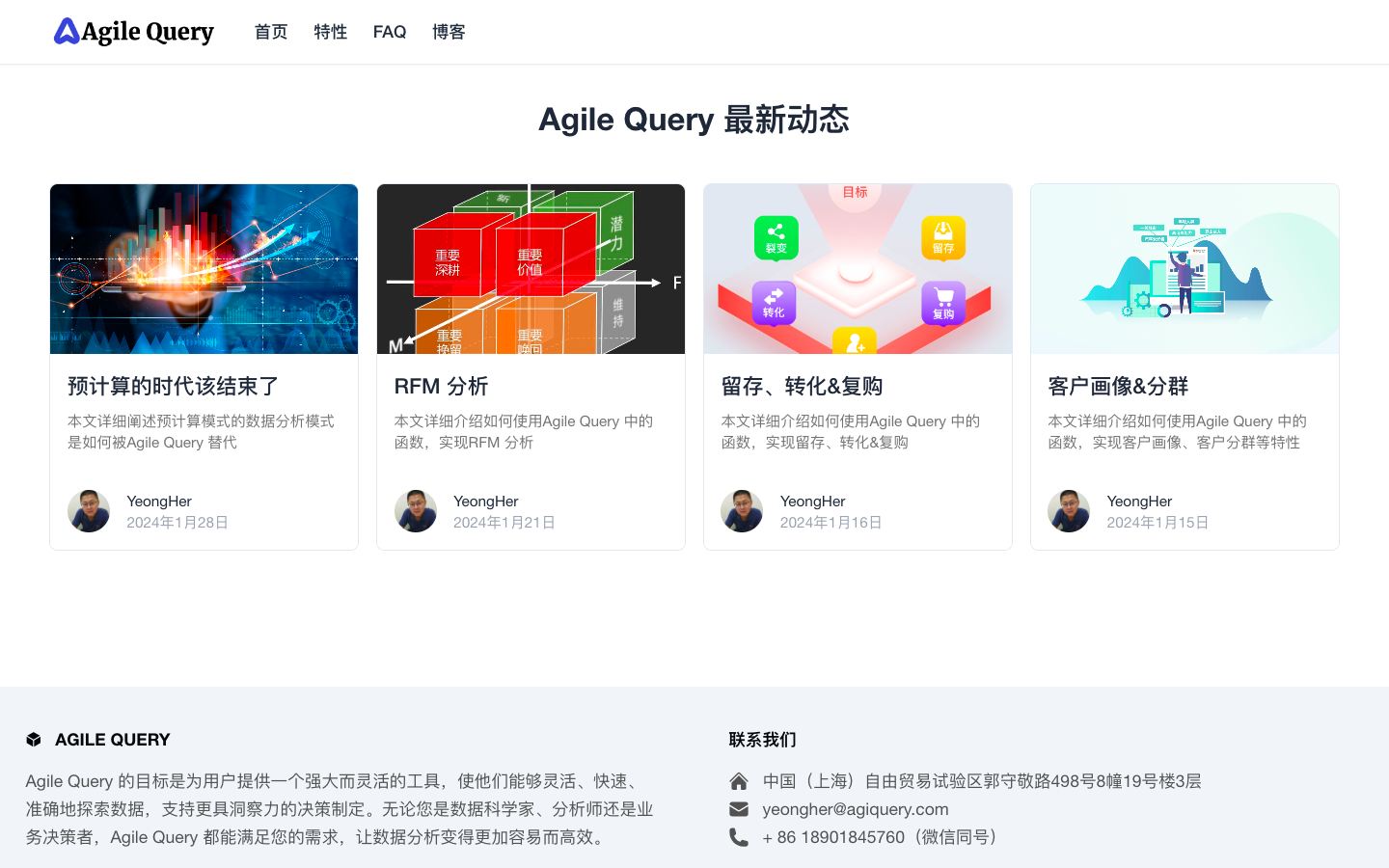
Task: Go to the FAQ navigation item
Action: click(390, 32)
